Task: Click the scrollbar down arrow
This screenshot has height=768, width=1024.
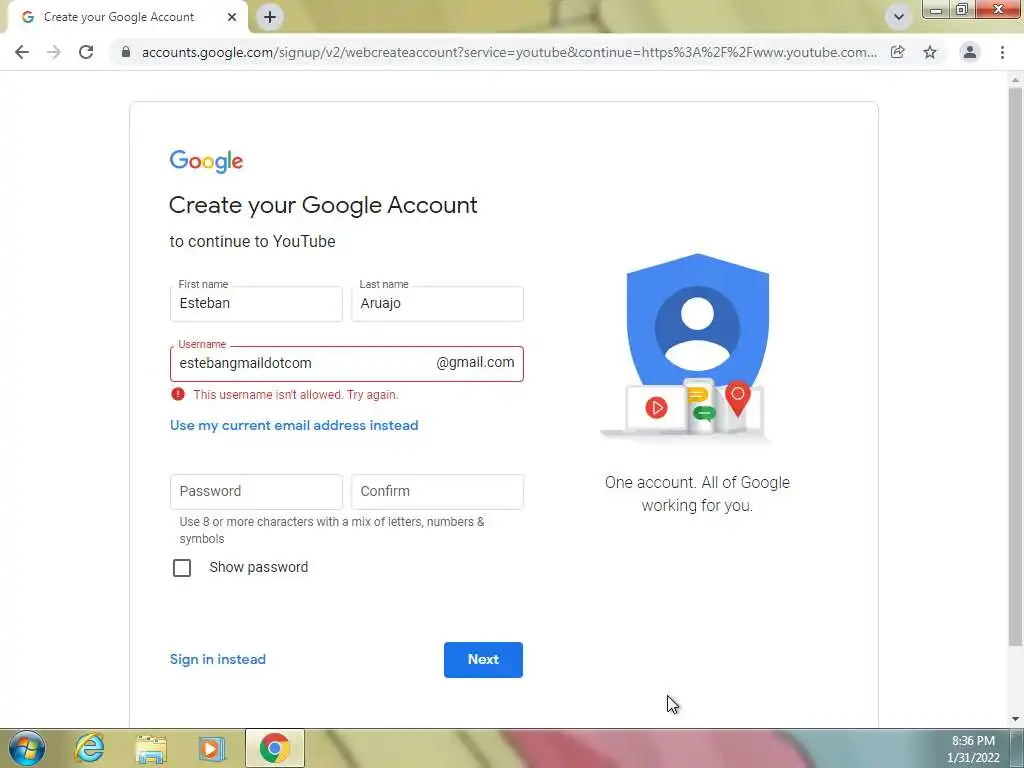Action: [x=1016, y=719]
